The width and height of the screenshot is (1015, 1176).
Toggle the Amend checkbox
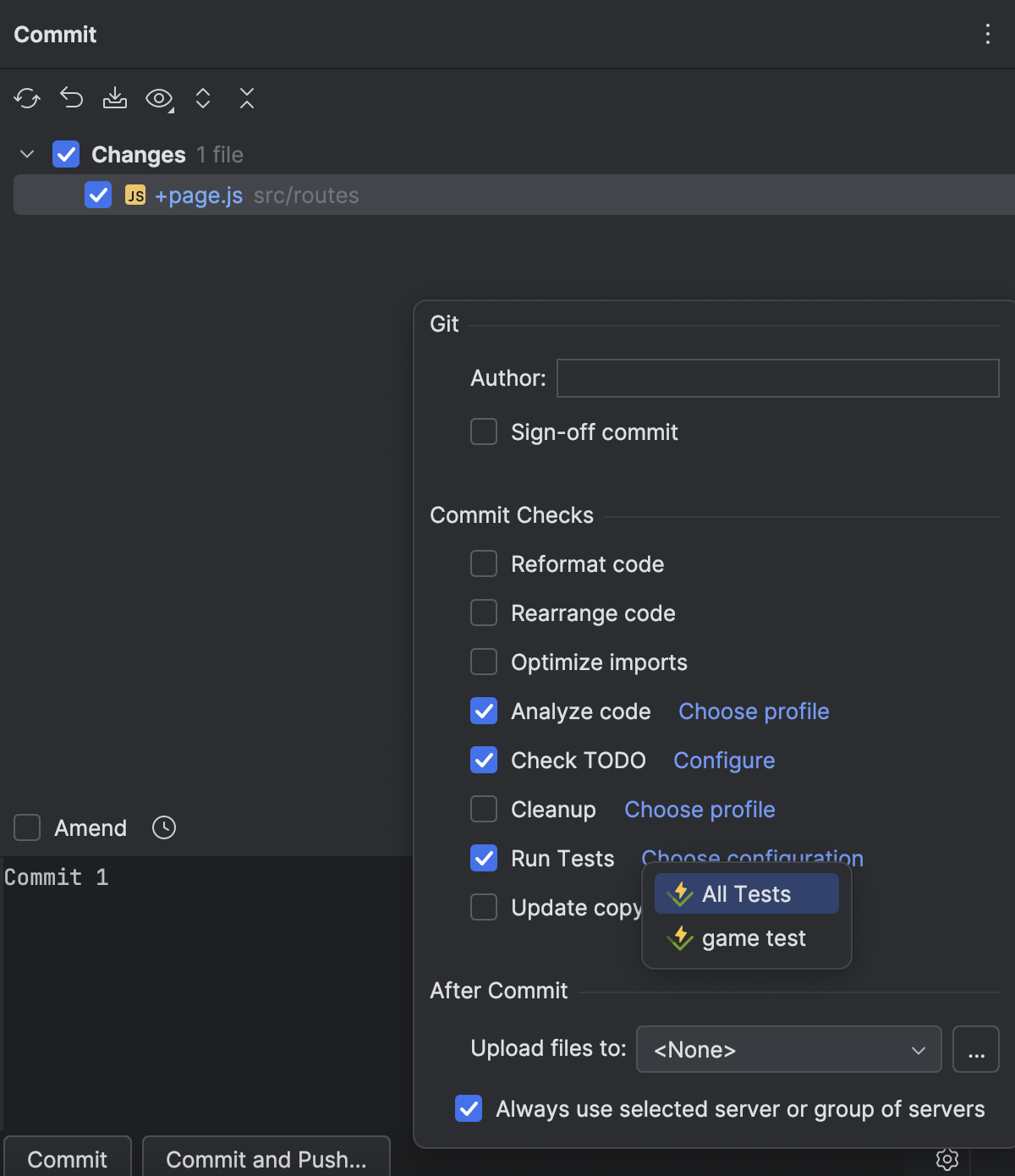pyautogui.click(x=27, y=827)
